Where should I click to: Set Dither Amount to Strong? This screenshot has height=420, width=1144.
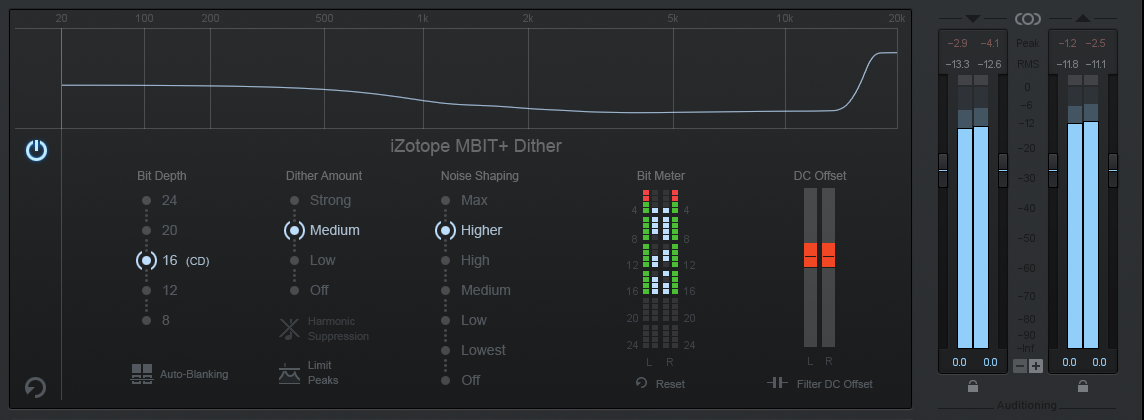(294, 200)
